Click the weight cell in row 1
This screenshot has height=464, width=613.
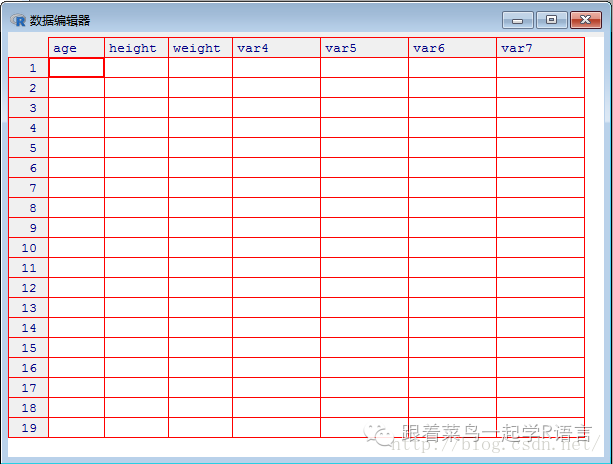(x=200, y=68)
